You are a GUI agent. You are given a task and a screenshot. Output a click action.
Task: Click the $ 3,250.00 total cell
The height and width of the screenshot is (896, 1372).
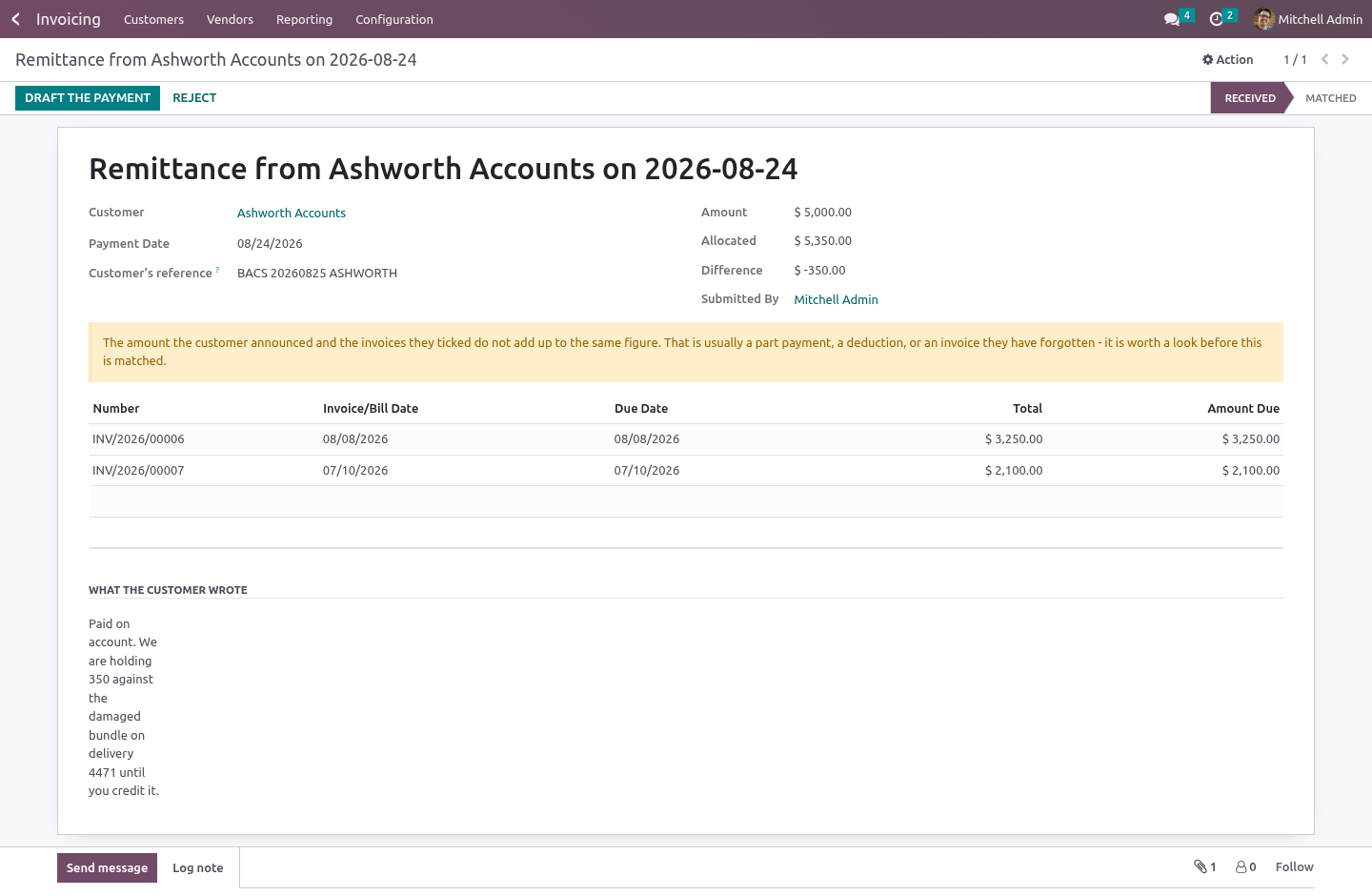(1014, 439)
